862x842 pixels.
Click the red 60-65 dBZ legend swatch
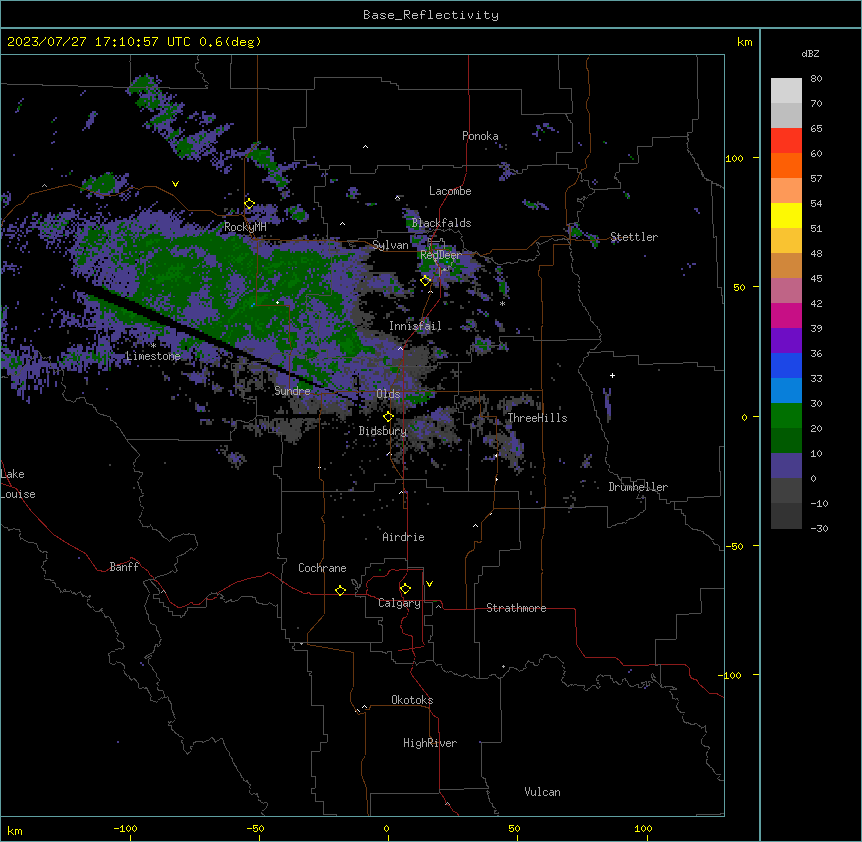click(x=786, y=141)
